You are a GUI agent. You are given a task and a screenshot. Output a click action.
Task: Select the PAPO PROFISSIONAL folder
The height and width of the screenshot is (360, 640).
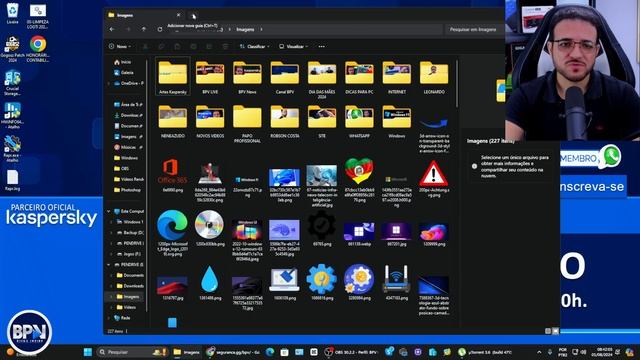point(247,124)
